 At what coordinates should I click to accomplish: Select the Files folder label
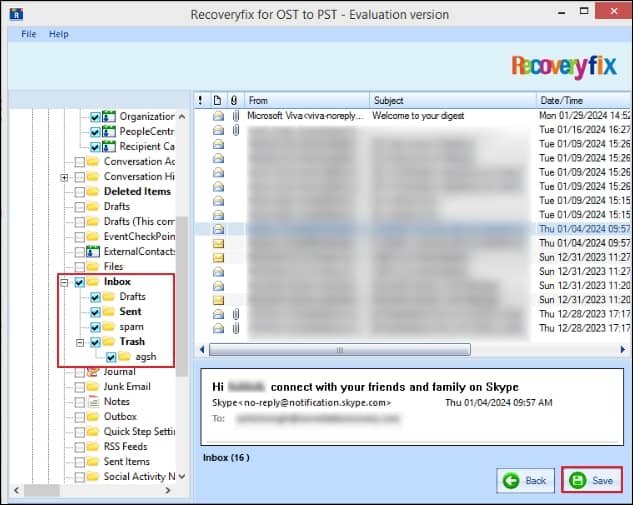tap(113, 266)
